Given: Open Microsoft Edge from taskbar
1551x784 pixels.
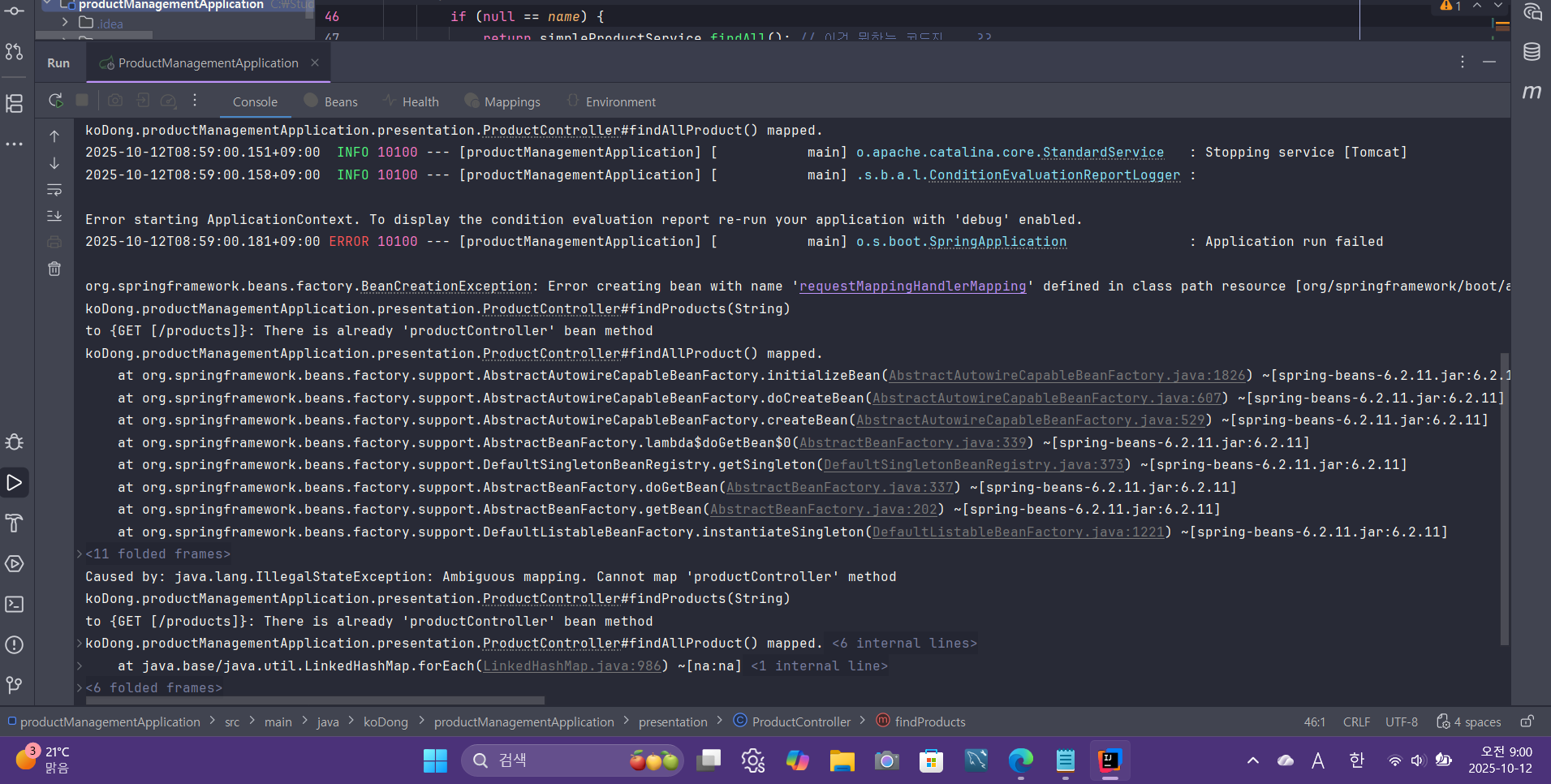Looking at the screenshot, I should click(x=1020, y=760).
